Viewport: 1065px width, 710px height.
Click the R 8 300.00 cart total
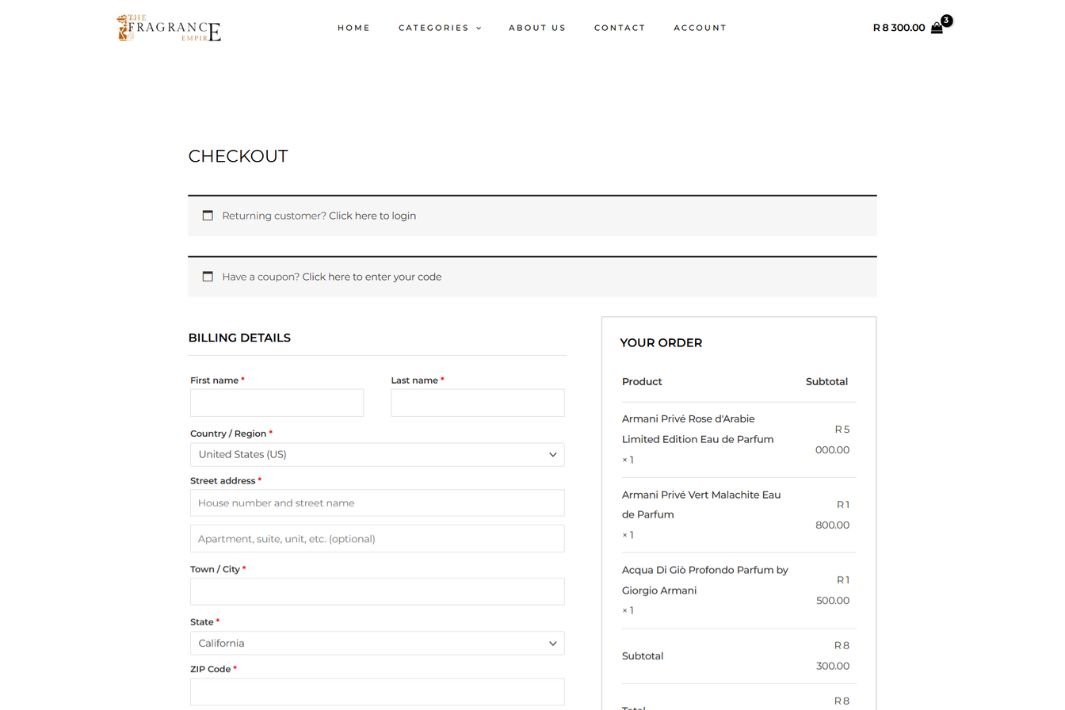(899, 28)
